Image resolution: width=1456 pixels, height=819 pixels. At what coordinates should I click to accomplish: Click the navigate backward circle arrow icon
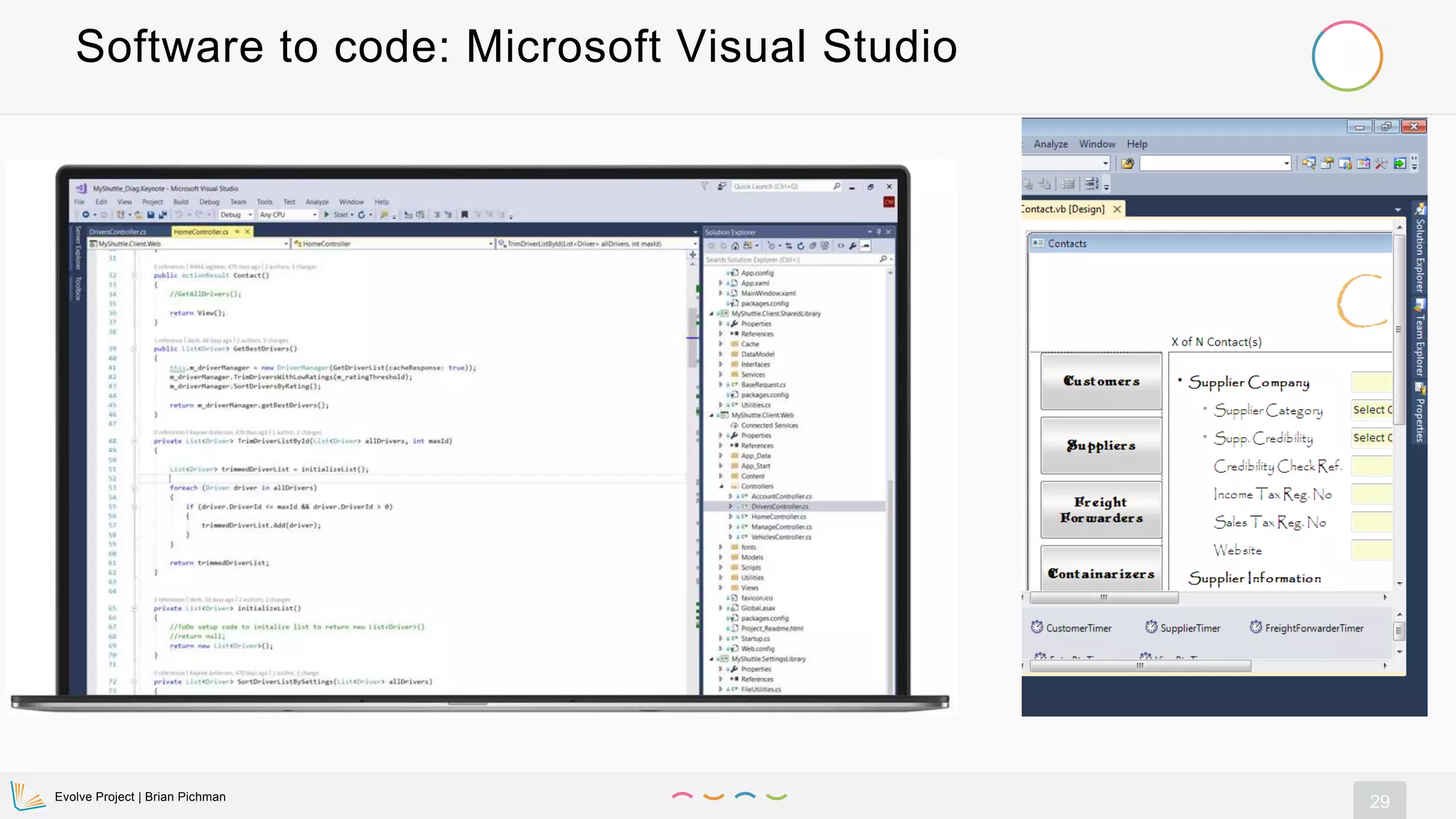tap(86, 215)
